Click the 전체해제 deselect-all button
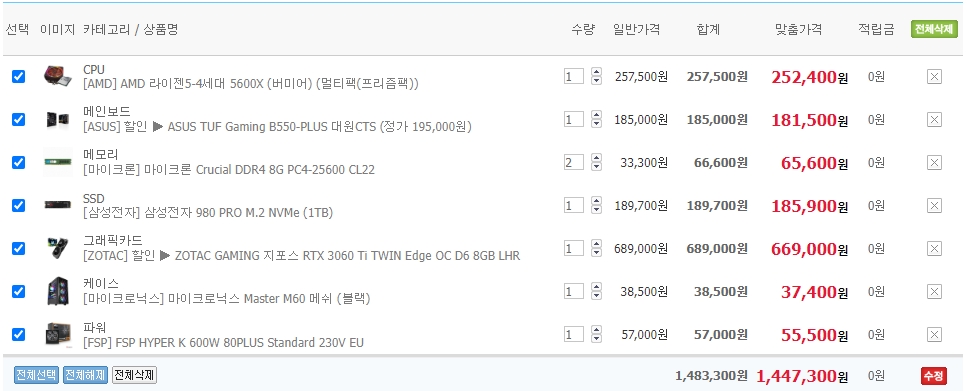Image resolution: width=967 pixels, height=391 pixels. tap(85, 375)
